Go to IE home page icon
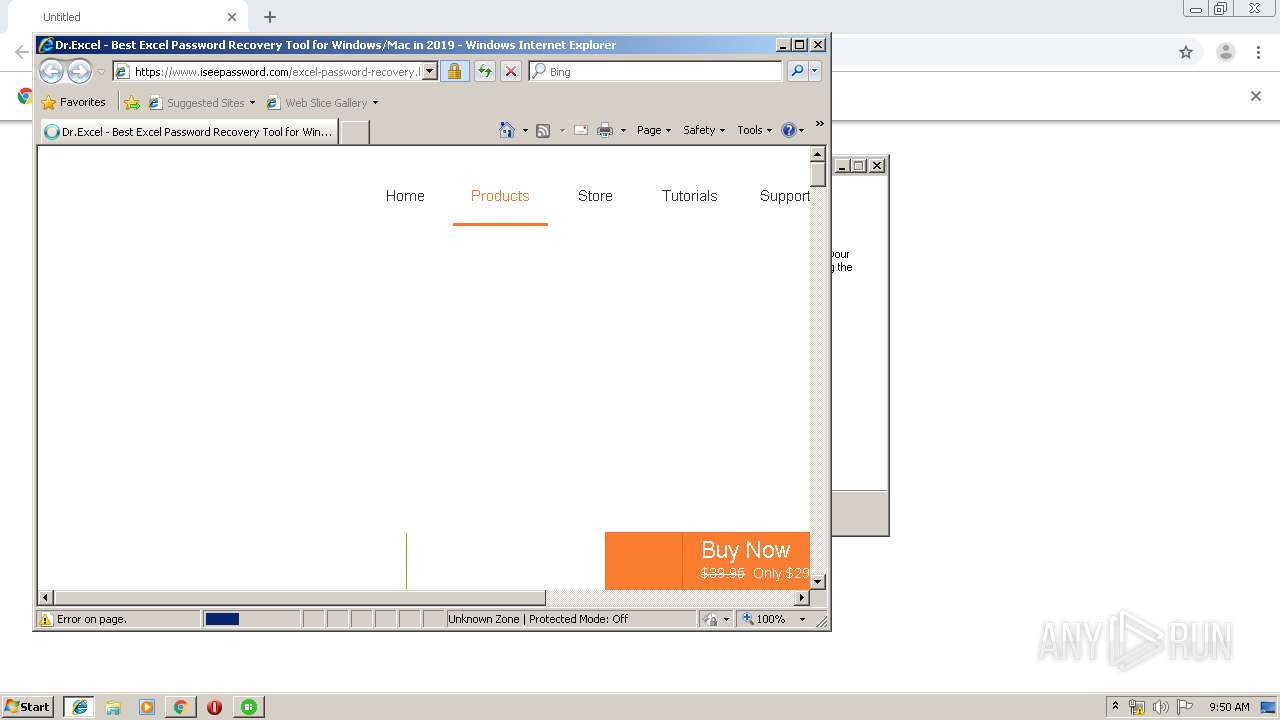Image resolution: width=1280 pixels, height=720 pixels. tap(506, 130)
